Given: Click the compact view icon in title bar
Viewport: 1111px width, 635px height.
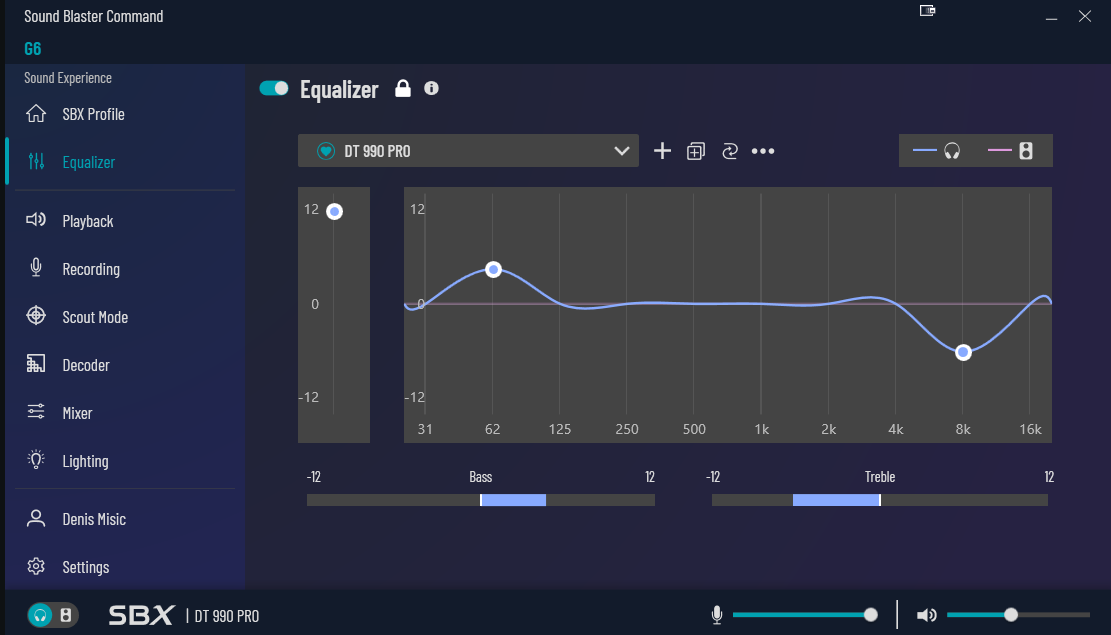Looking at the screenshot, I should (x=927, y=11).
